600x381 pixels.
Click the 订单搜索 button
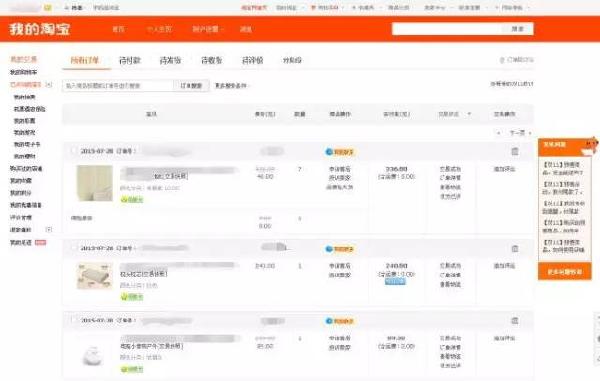[191, 86]
